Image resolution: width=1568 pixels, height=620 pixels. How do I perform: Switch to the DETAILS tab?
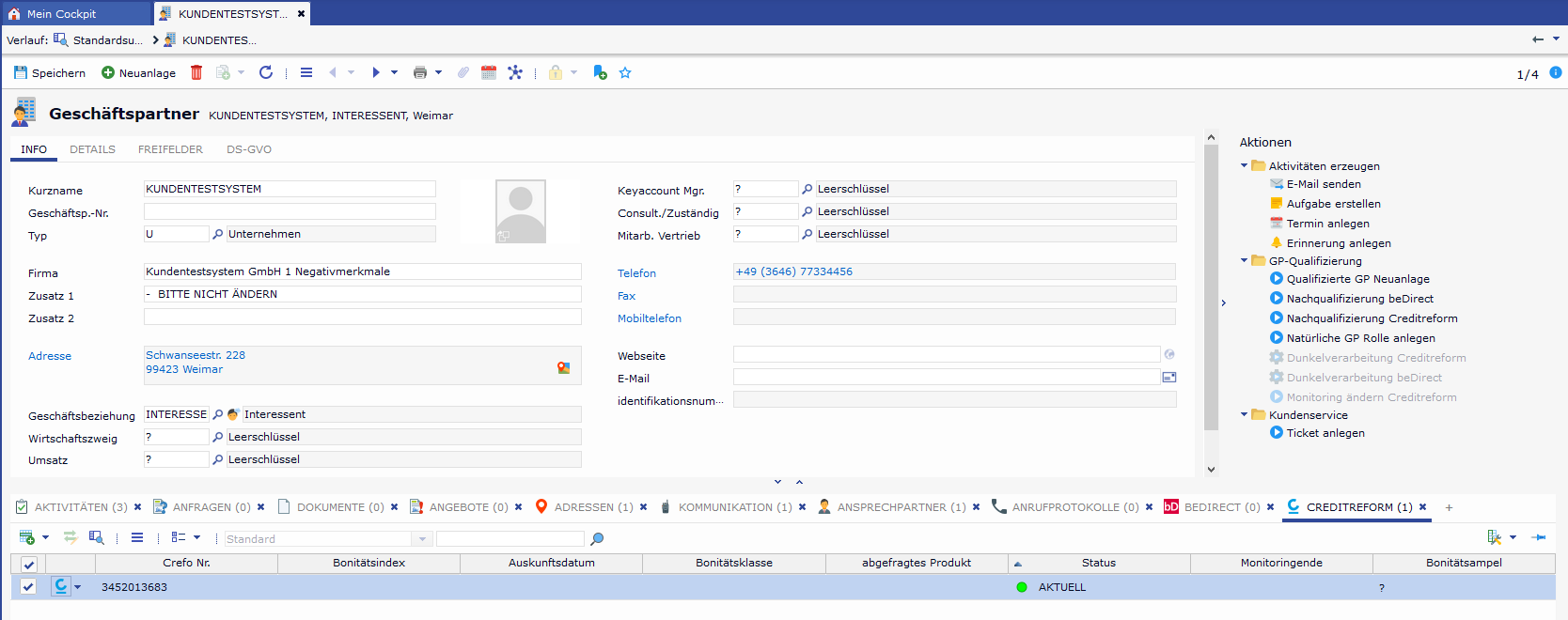pos(92,149)
